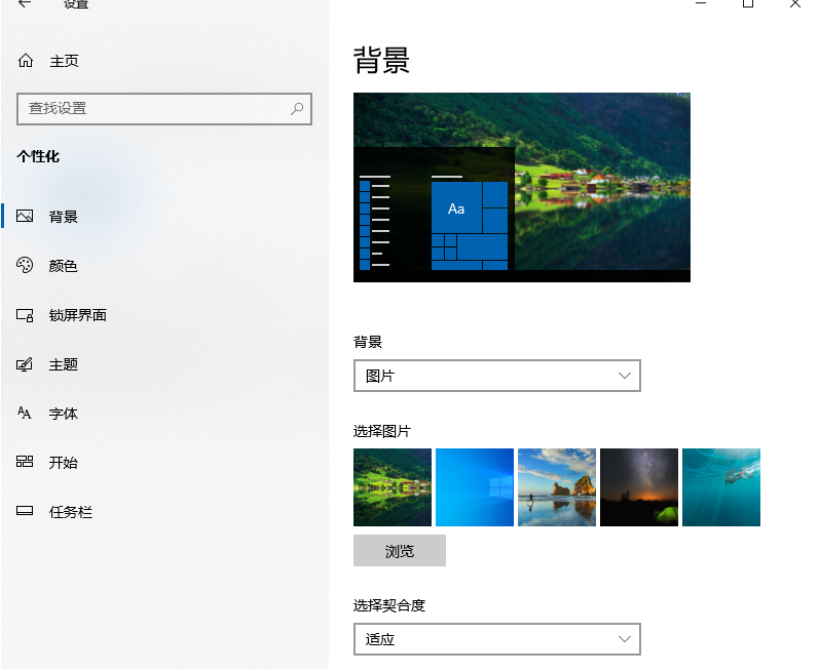Open the 背景 type dropdown showing 图片
This screenshot has height=669, width=835.
[497, 376]
